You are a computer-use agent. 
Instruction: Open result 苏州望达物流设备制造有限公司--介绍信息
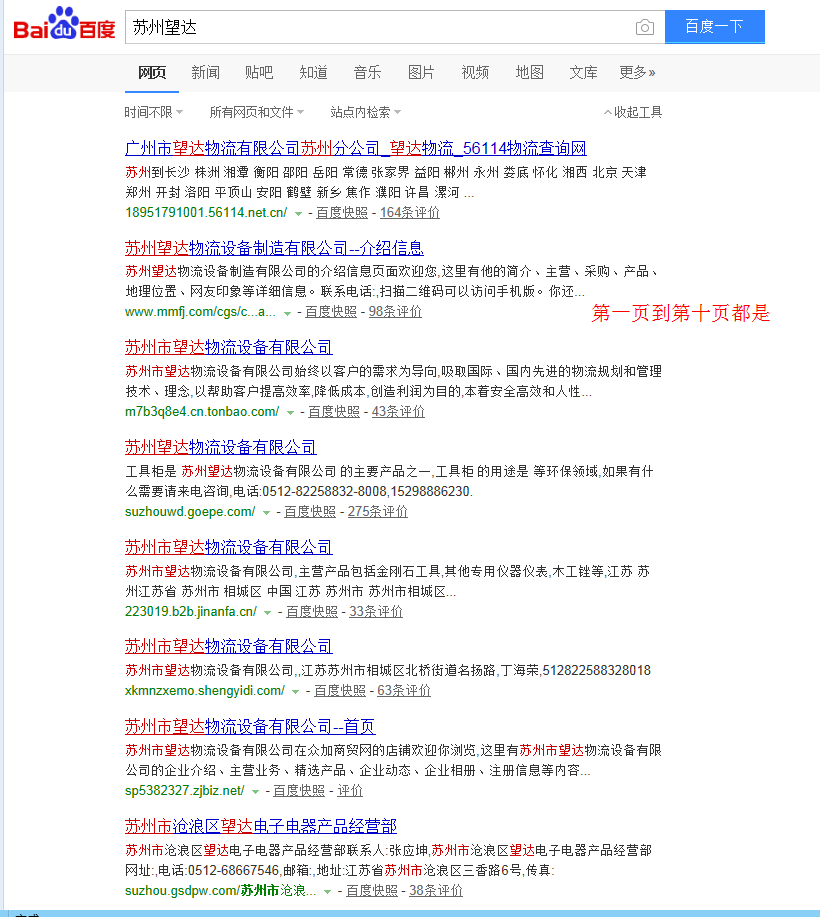274,249
